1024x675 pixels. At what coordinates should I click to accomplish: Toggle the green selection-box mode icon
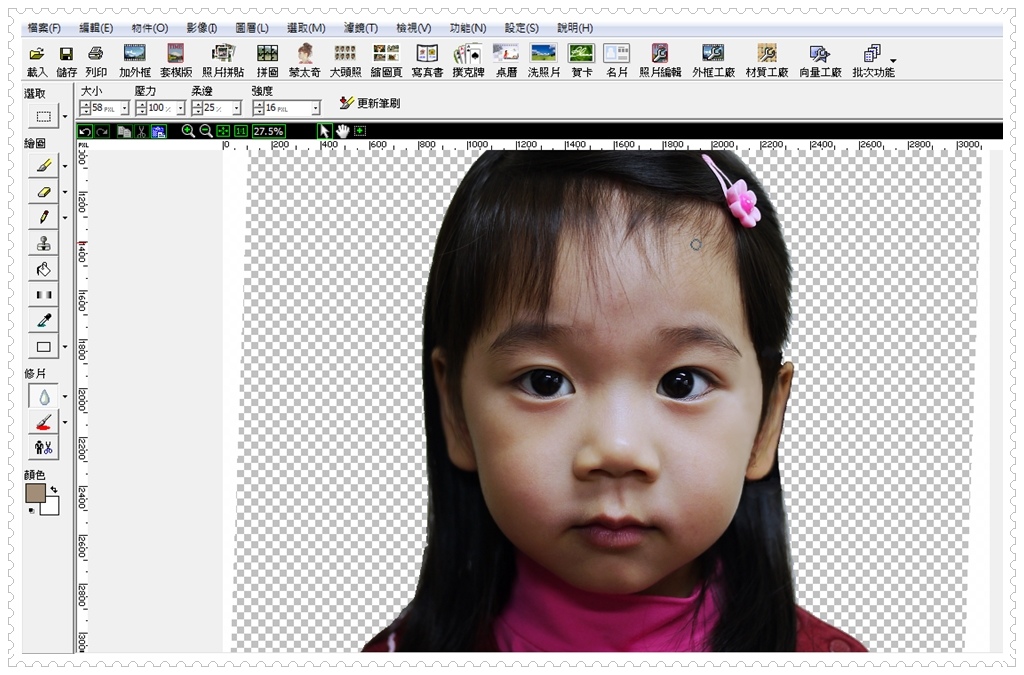[x=360, y=131]
